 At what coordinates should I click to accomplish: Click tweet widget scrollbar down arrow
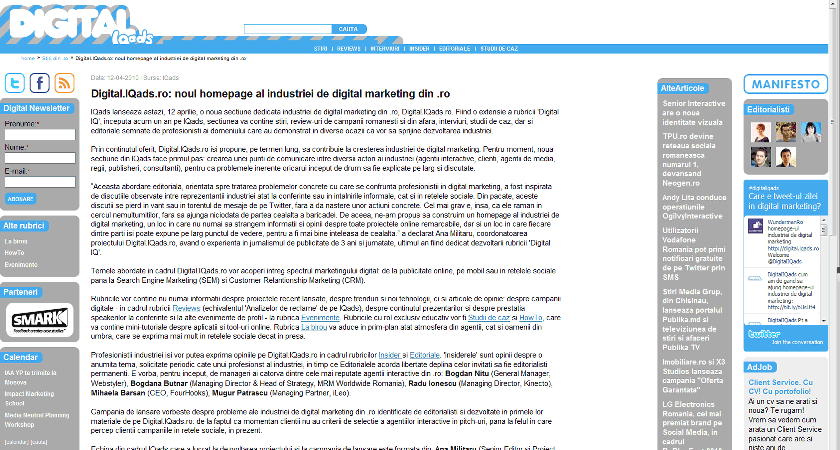(x=824, y=320)
